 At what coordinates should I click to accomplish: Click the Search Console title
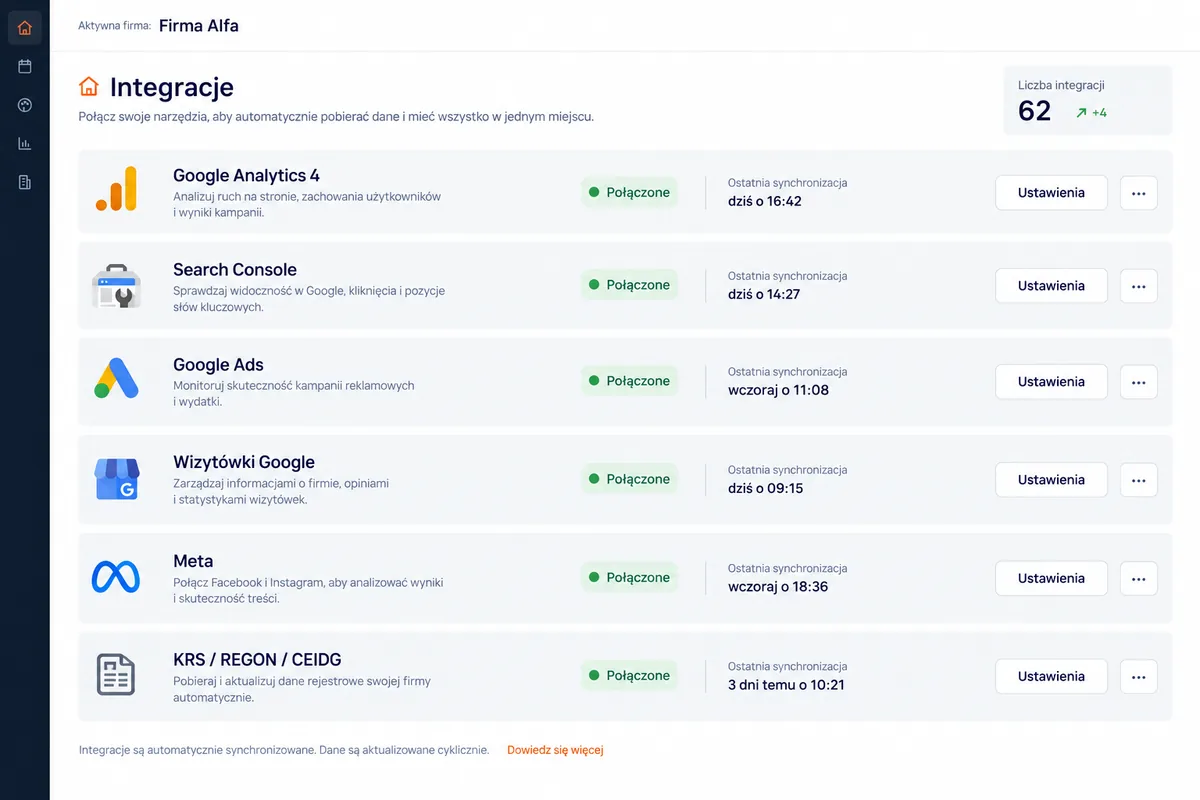235,270
